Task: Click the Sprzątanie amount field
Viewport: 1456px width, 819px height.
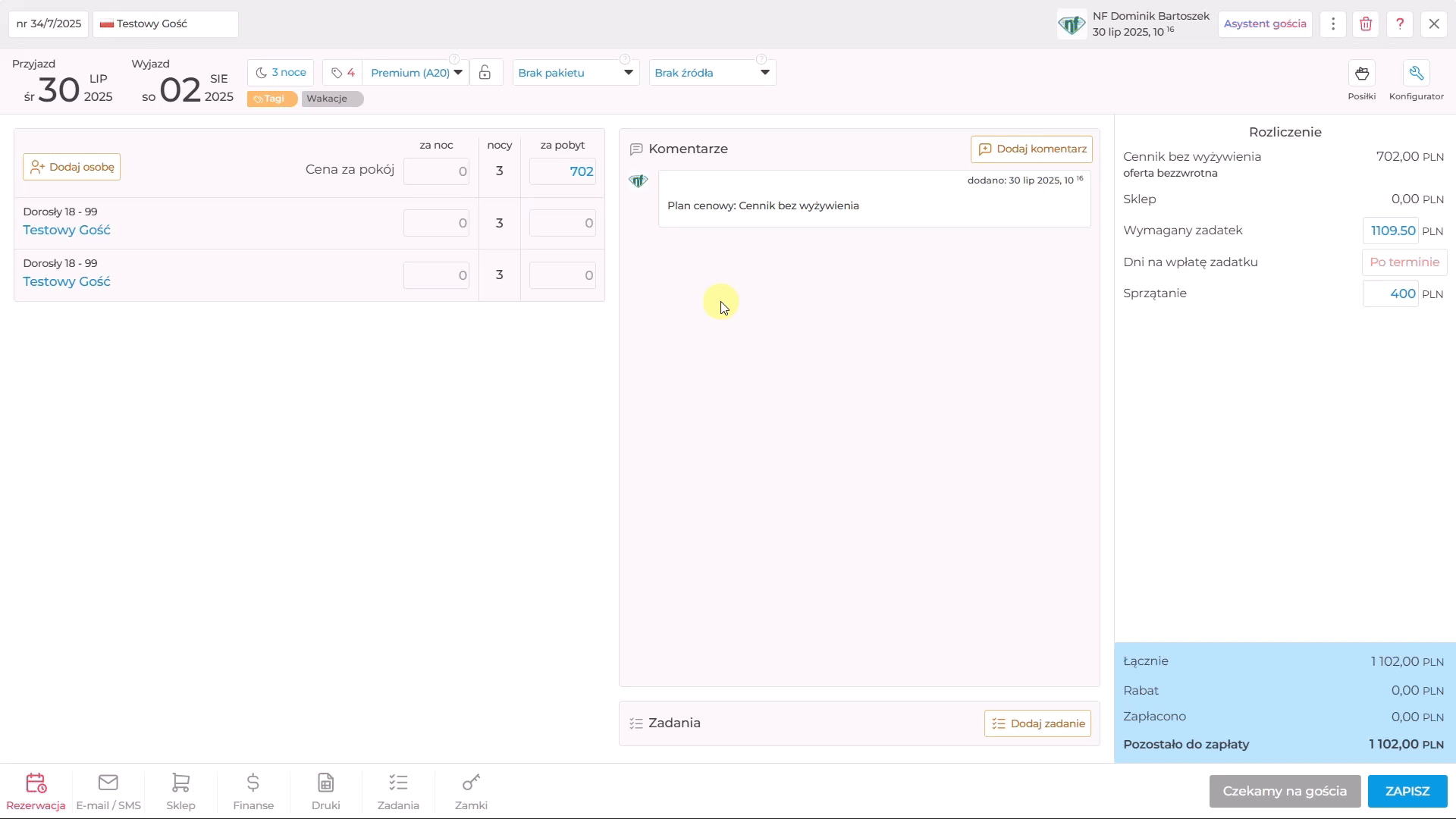Action: (1390, 293)
